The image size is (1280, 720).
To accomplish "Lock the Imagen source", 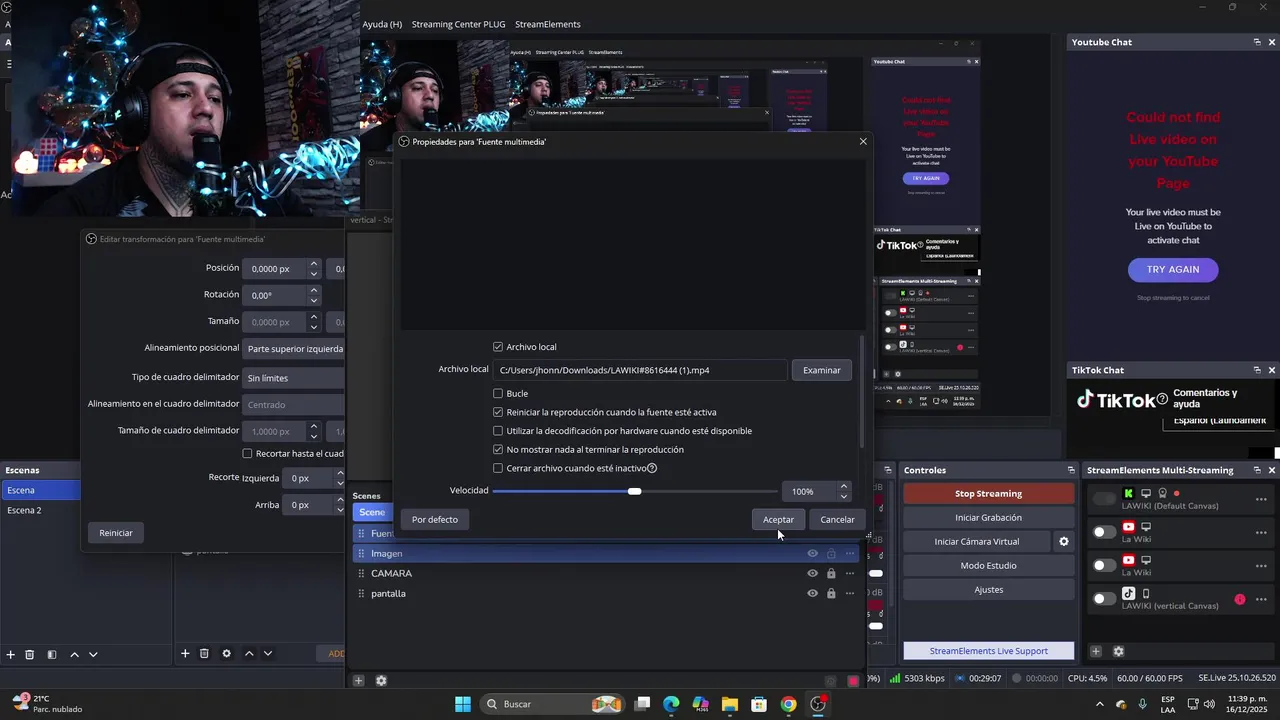I will 831,553.
